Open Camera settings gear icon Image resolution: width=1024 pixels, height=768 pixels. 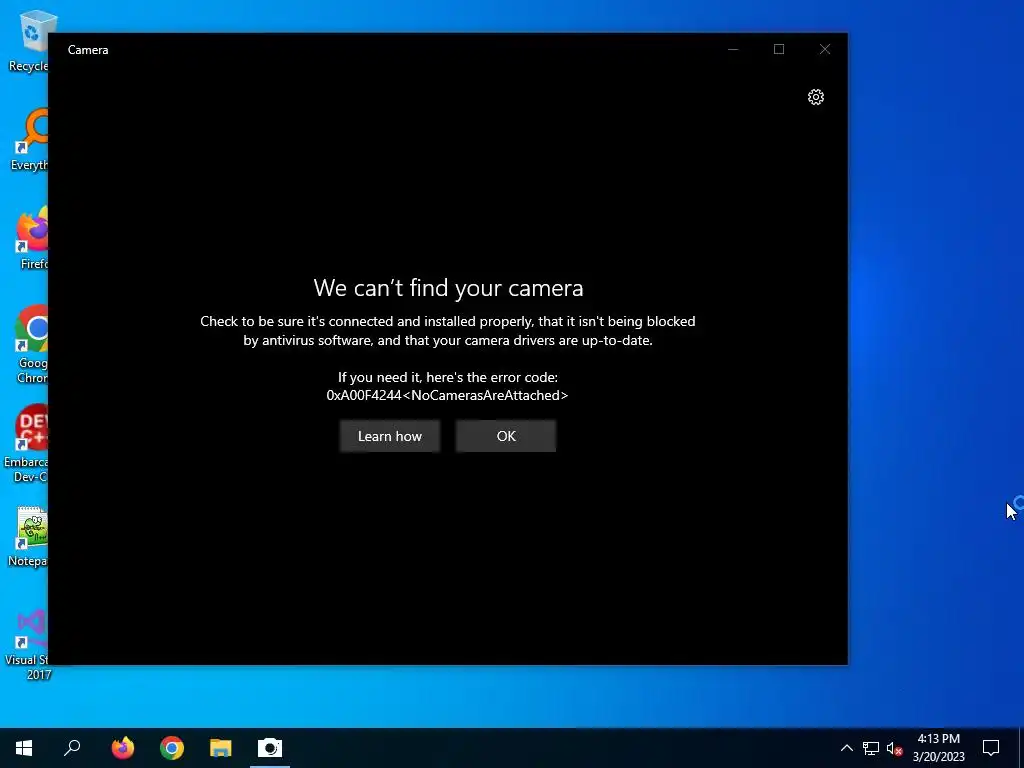[x=816, y=97]
